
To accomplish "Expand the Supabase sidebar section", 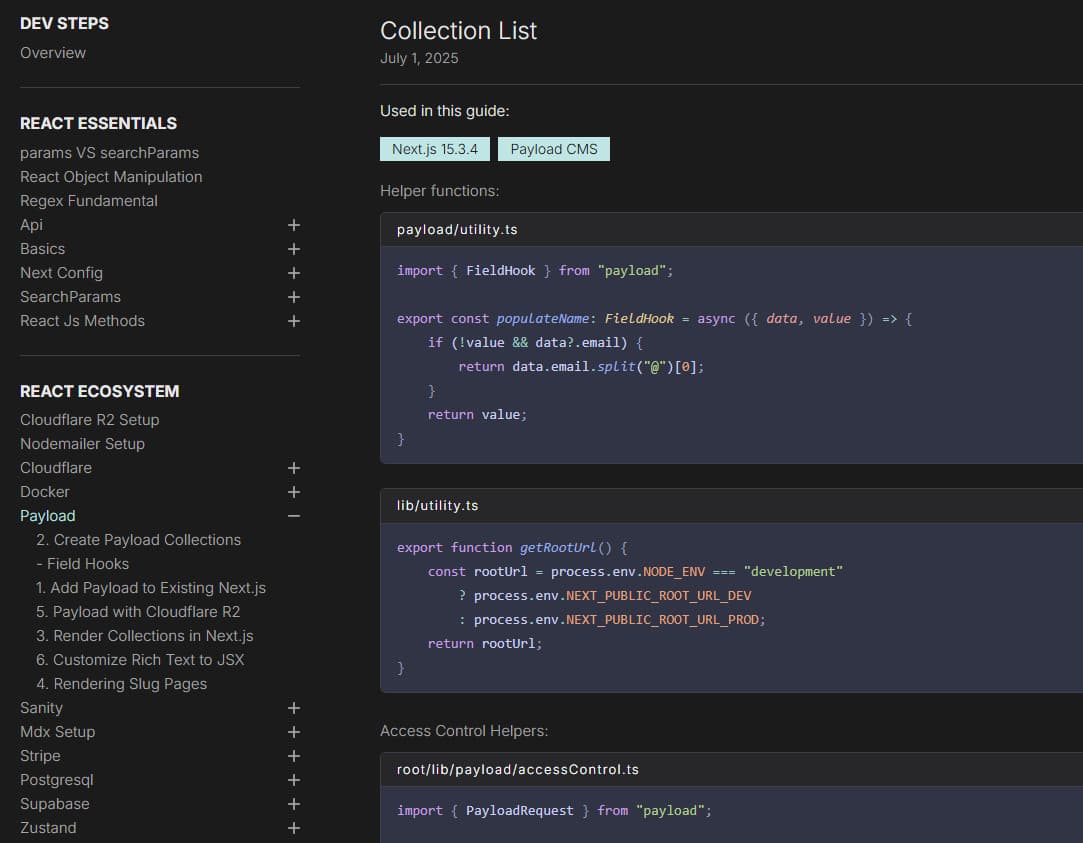I will pos(293,804).
